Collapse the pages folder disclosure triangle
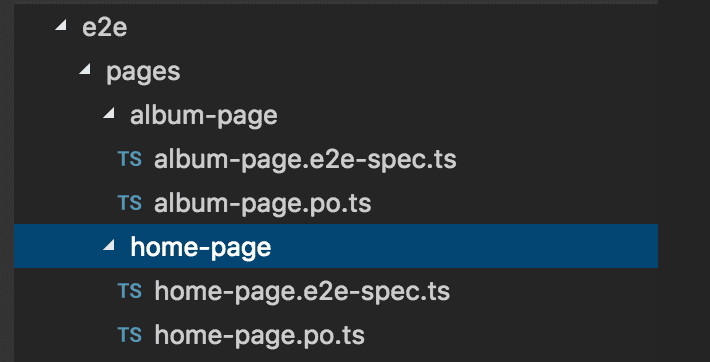The image size is (710, 362). pos(85,70)
